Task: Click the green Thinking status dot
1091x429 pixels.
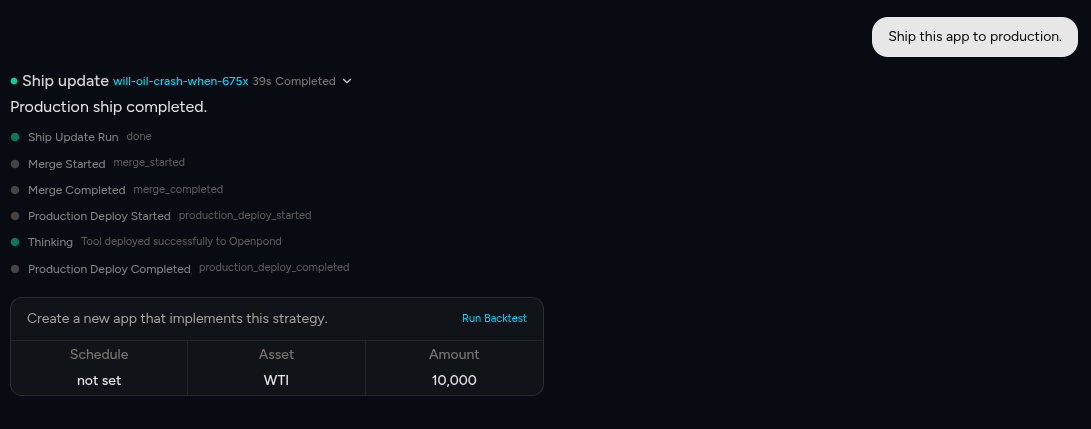Action: click(15, 242)
